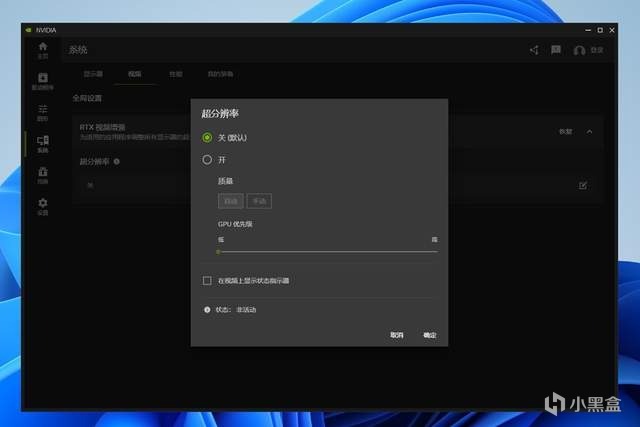Image resolution: width=640 pixels, height=427 pixels.
Task: Click the 超分辨率 dialog title
Action: pyautogui.click(x=220, y=114)
